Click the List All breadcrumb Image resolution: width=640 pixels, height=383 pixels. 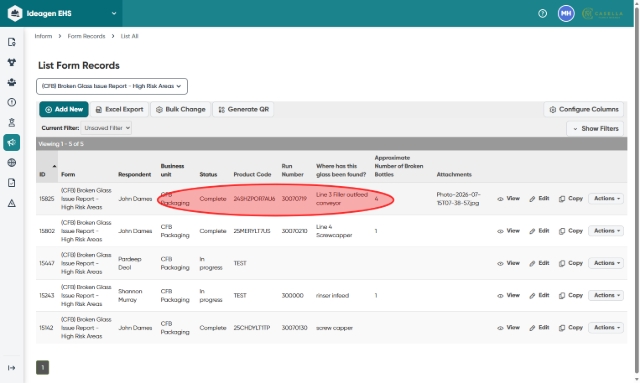[129, 36]
